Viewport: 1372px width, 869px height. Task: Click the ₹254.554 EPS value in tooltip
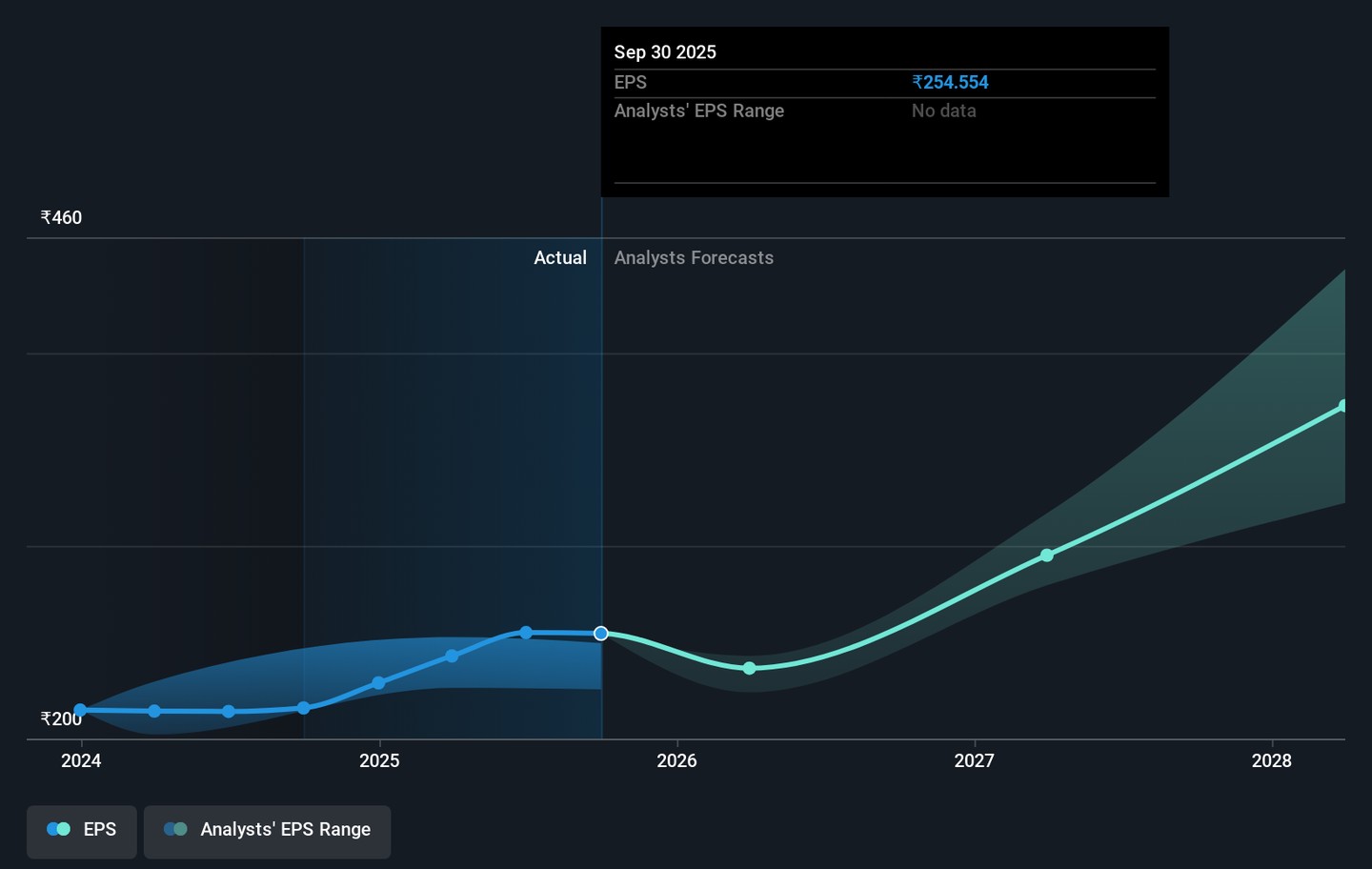click(950, 83)
